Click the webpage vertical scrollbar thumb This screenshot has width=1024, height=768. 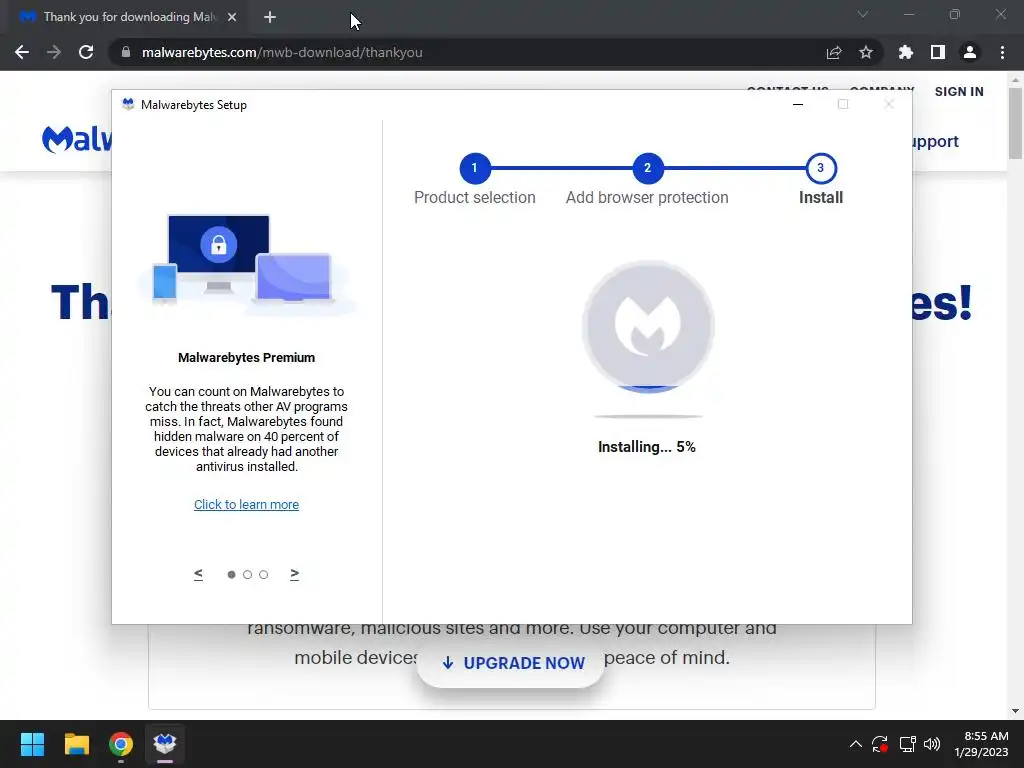tap(1015, 123)
